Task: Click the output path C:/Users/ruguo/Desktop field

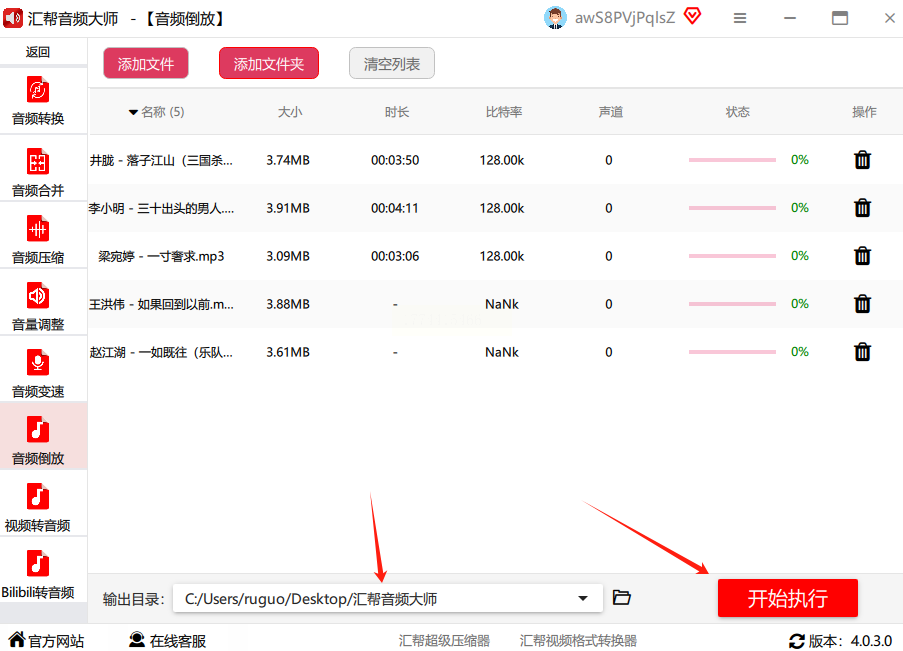Action: point(388,599)
